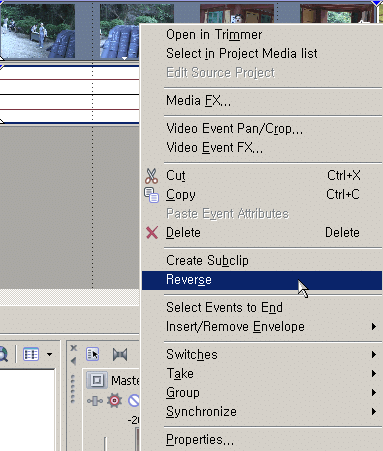This screenshot has width=383, height=451.
Task: Click the greyed Edit Source Project entry
Action: tap(262, 73)
